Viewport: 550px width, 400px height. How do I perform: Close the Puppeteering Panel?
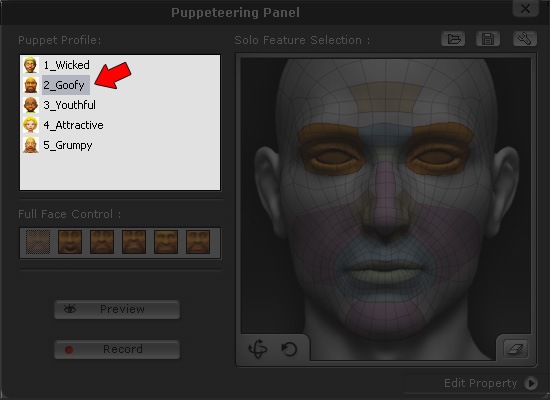click(x=525, y=8)
